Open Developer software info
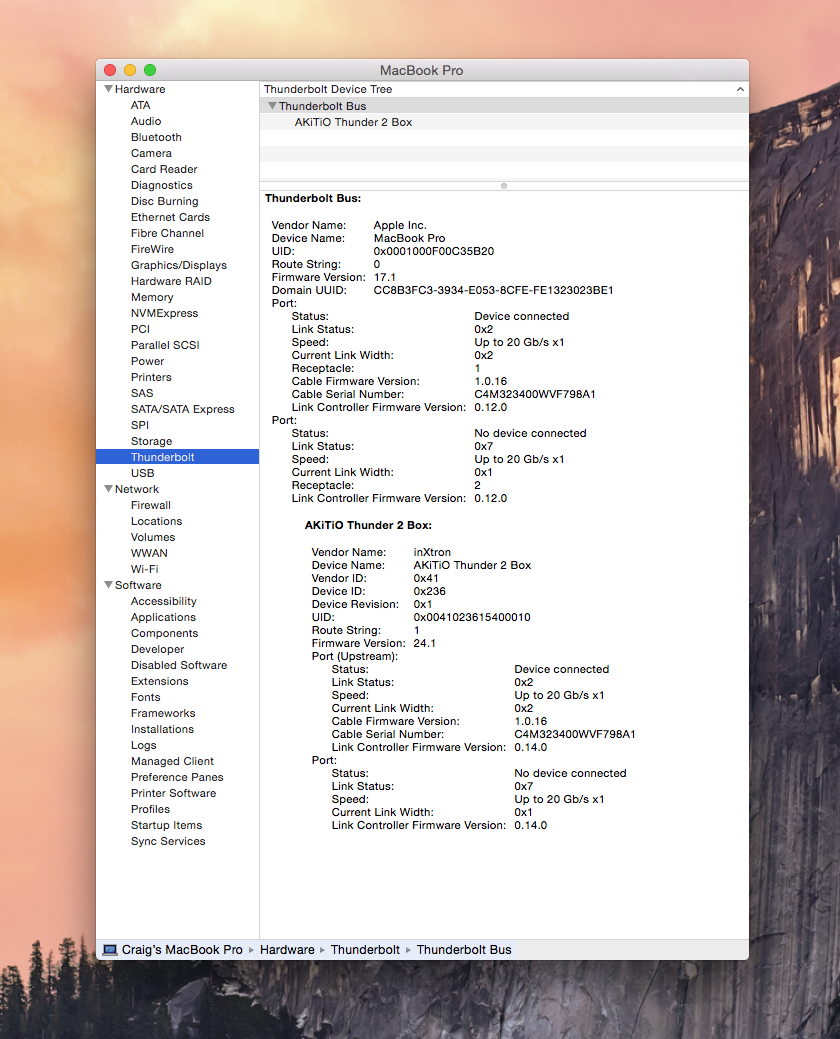Image resolution: width=840 pixels, height=1039 pixels. click(158, 649)
